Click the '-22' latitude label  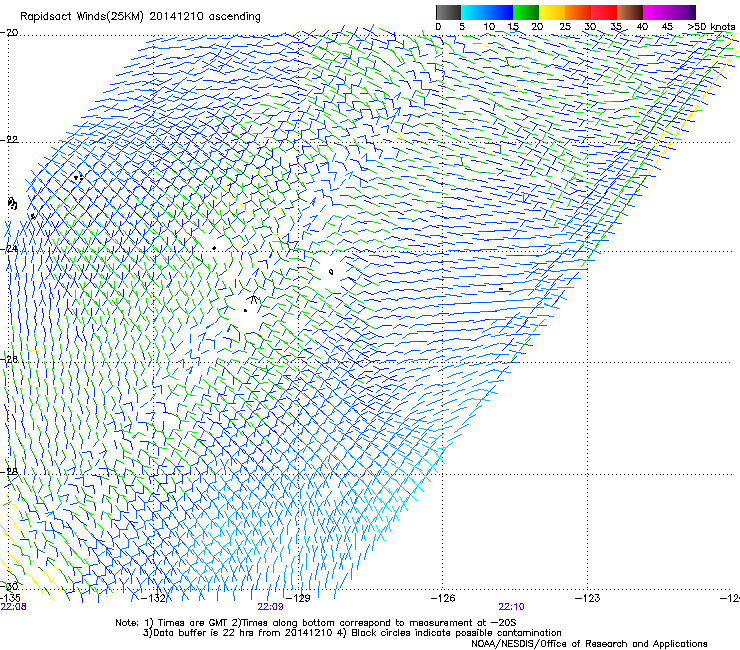click(9, 140)
